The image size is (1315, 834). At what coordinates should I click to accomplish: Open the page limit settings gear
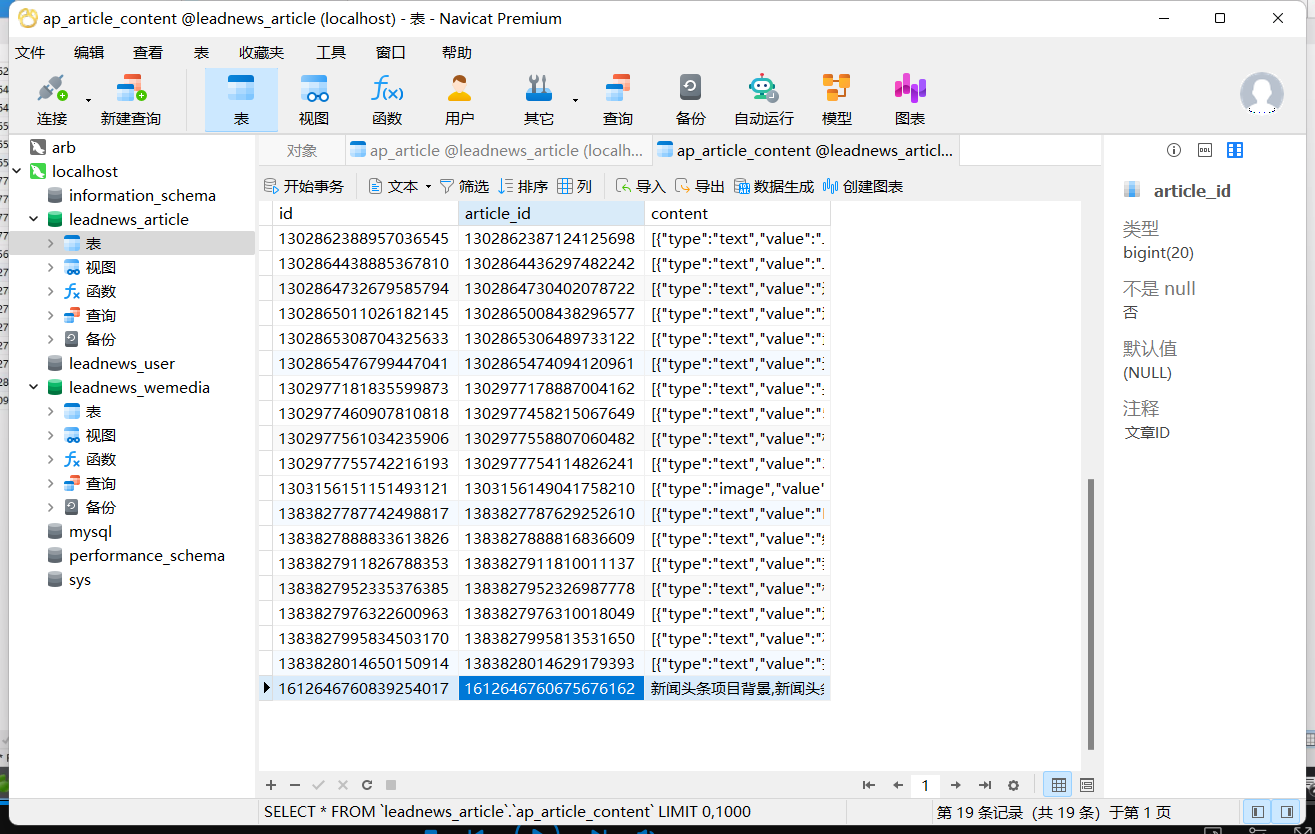(x=1013, y=785)
